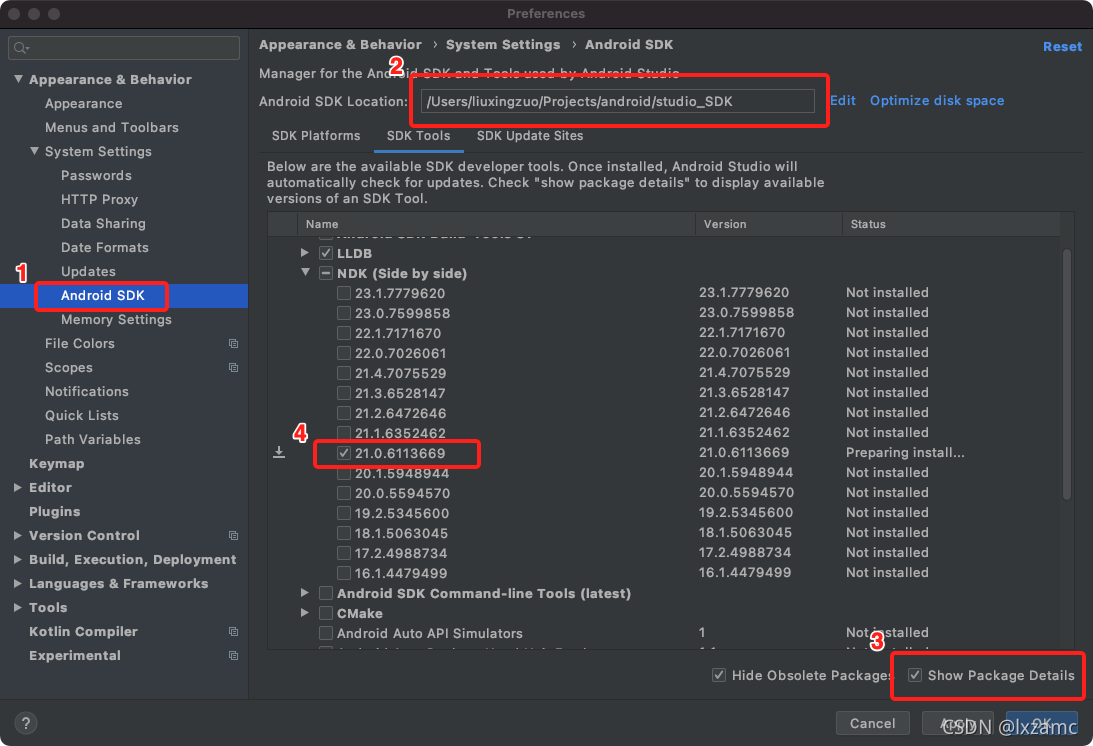Open Updates settings page

(88, 271)
